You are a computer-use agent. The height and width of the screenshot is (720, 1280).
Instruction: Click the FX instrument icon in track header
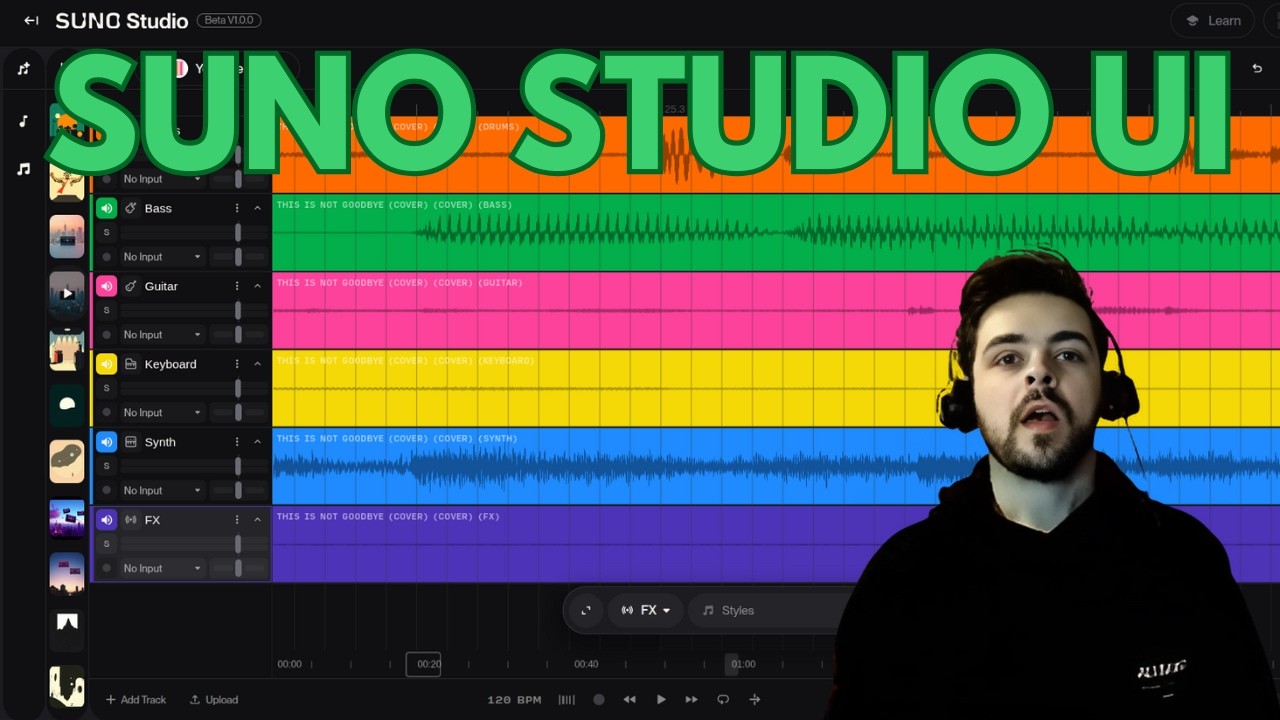click(x=131, y=520)
